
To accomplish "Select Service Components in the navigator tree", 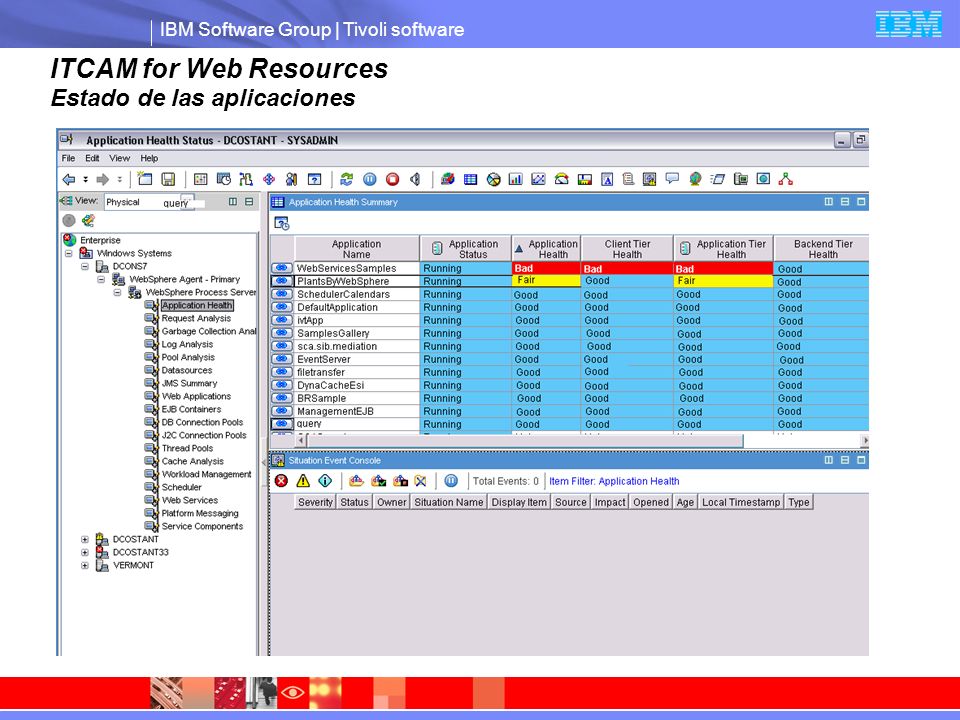I will pyautogui.click(x=202, y=527).
